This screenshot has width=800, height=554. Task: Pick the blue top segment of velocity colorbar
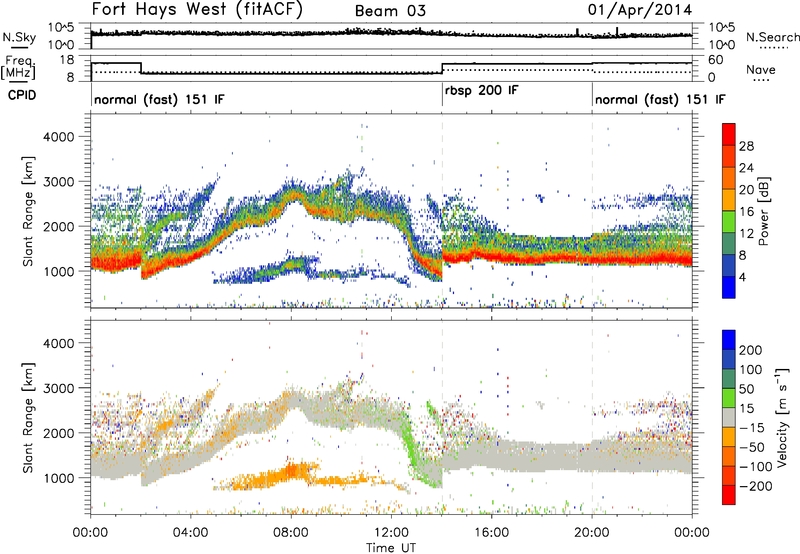(x=729, y=340)
